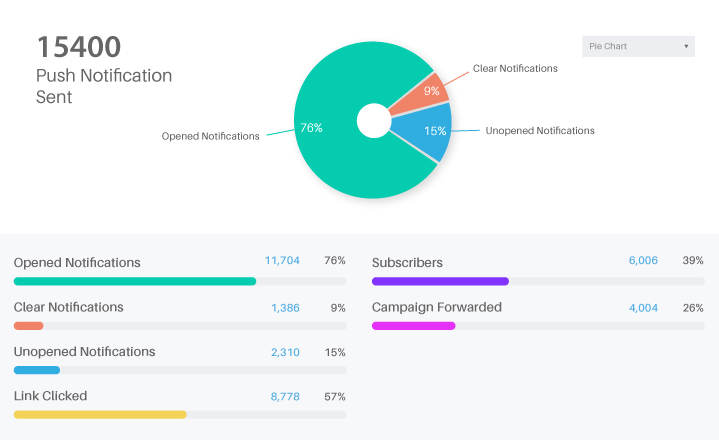Click the 15400 Push Notification Sent heading

pyautogui.click(x=79, y=47)
